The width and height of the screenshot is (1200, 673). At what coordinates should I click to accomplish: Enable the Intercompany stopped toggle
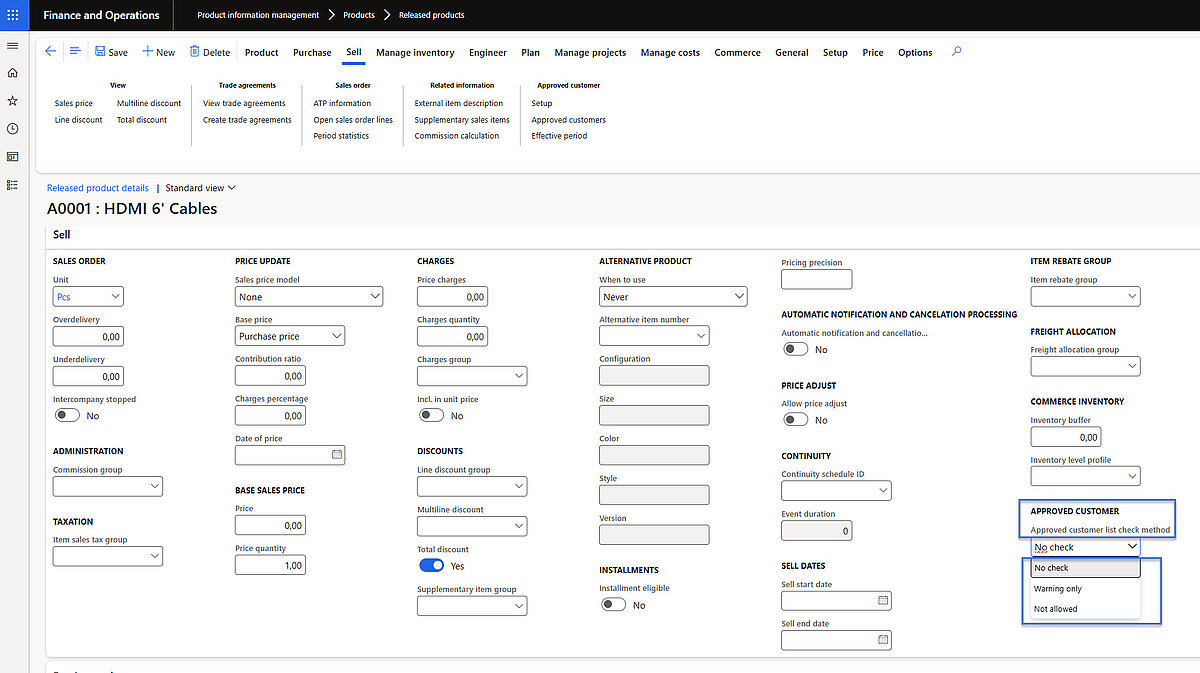coord(67,415)
